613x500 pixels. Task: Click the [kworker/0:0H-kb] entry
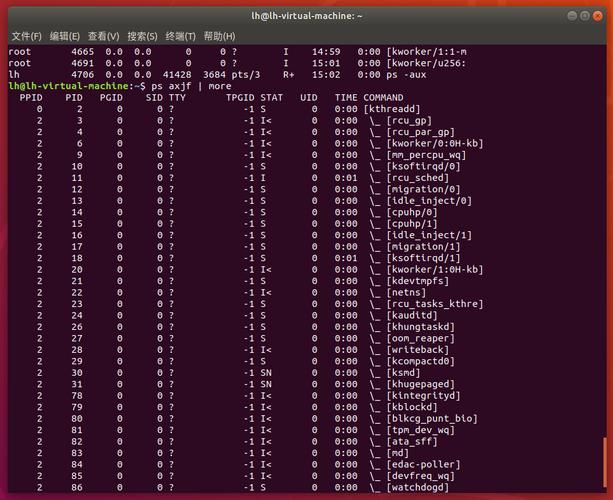[x=435, y=143]
